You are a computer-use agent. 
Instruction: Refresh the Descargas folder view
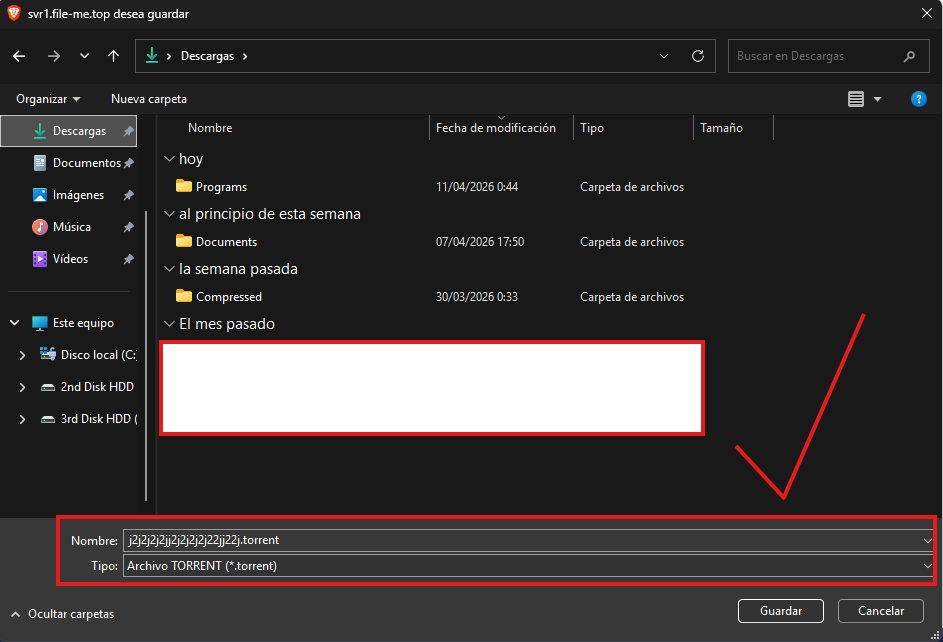[x=698, y=56]
